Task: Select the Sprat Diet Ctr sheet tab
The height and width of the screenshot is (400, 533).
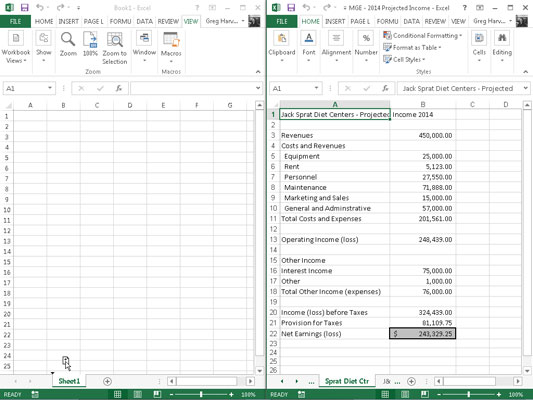Action: [x=347, y=381]
